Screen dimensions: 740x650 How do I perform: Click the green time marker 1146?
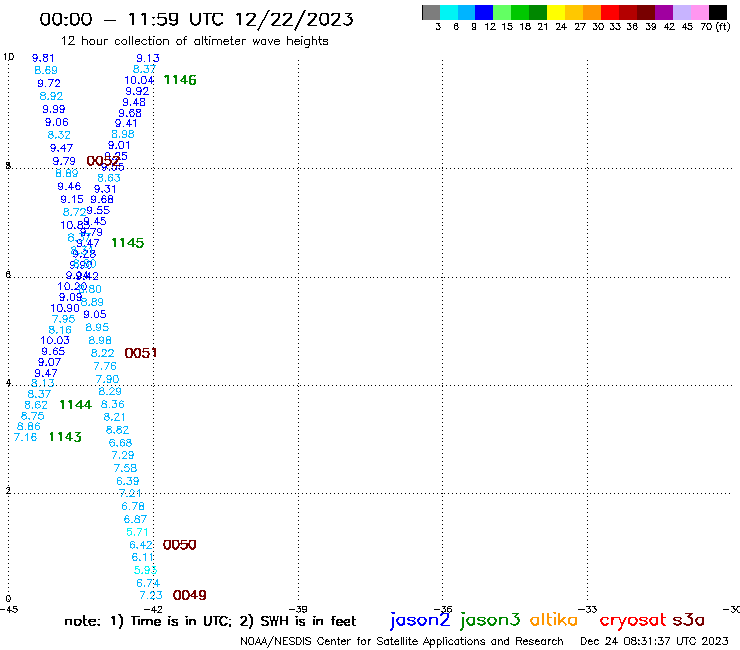click(180, 80)
